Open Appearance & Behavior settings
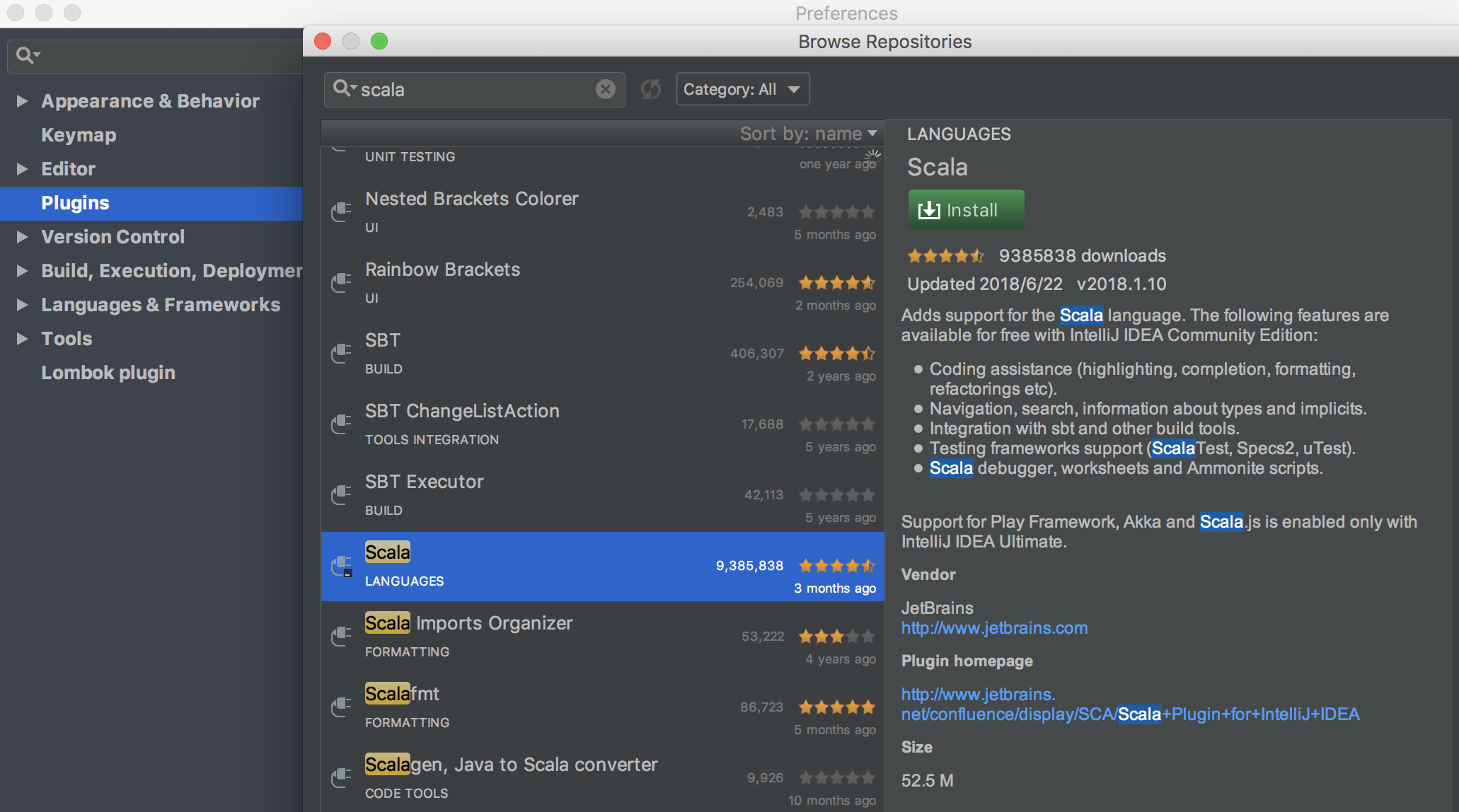The height and width of the screenshot is (812, 1459). coord(150,101)
